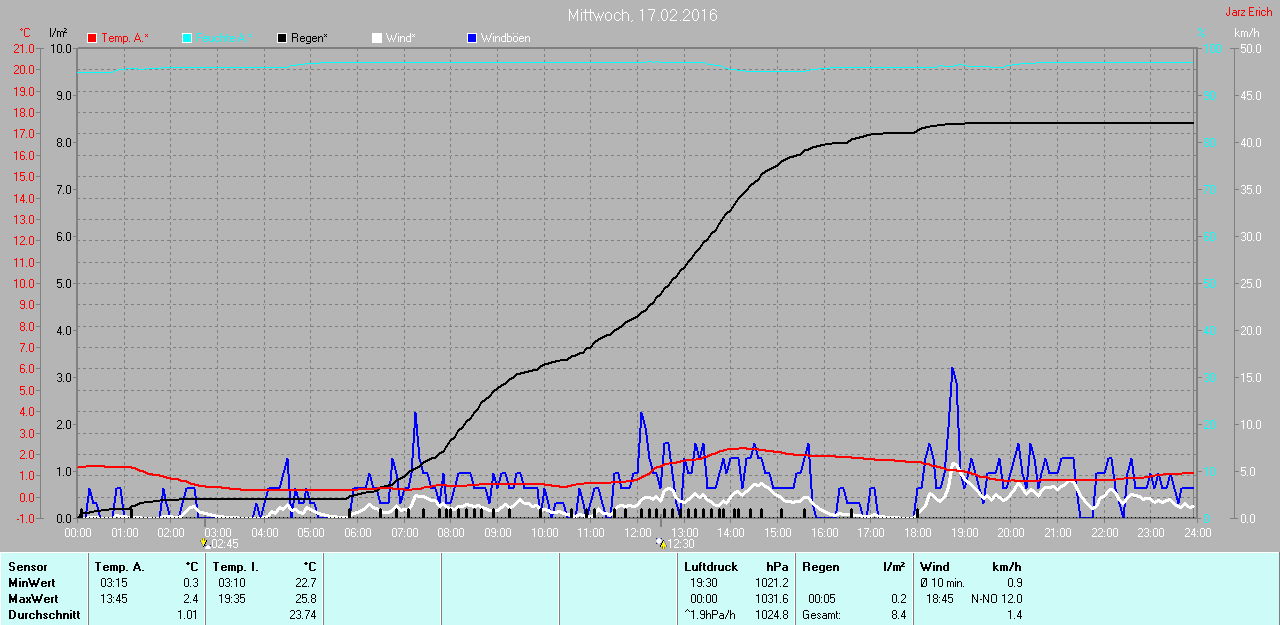Click the black Regen legend swatch
This screenshot has height=625, width=1280.
click(283, 38)
